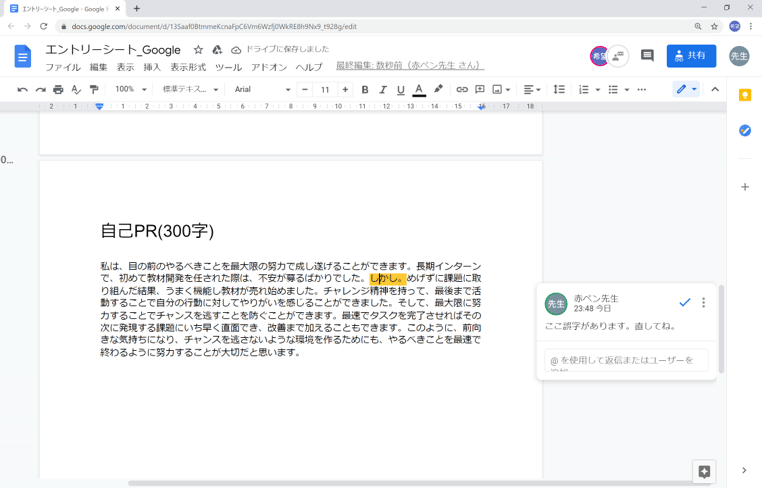762x488 pixels.
Task: Select the paint format roller
Action: pyautogui.click(x=94, y=89)
